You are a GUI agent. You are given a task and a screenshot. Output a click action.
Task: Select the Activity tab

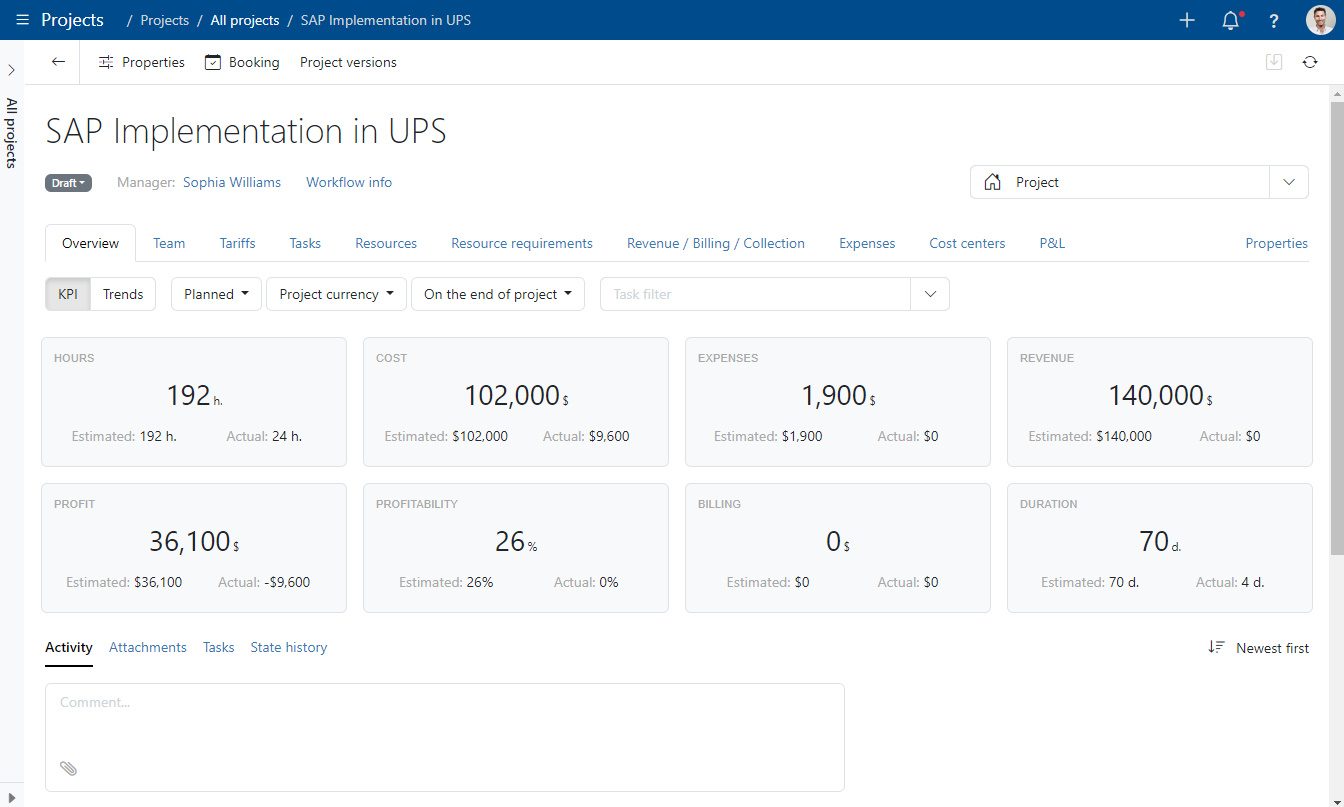pos(69,648)
